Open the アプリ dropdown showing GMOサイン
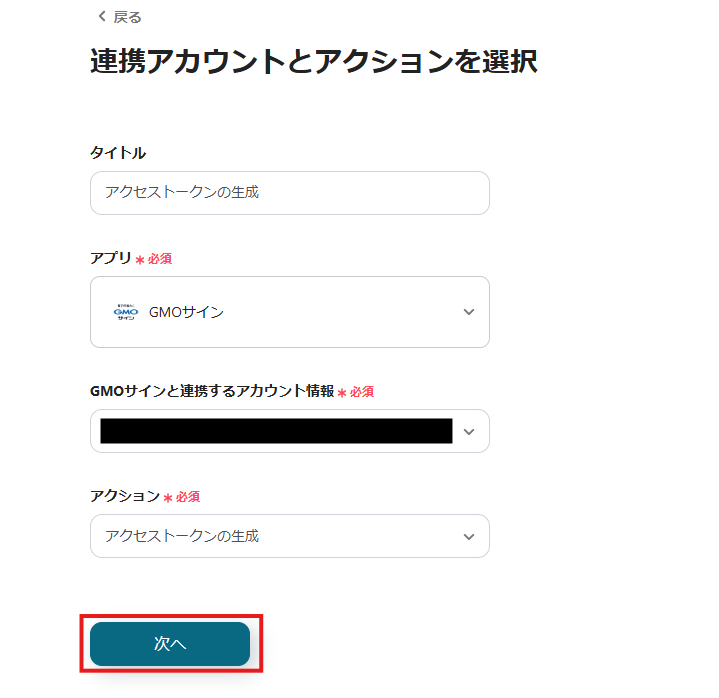 (x=289, y=312)
